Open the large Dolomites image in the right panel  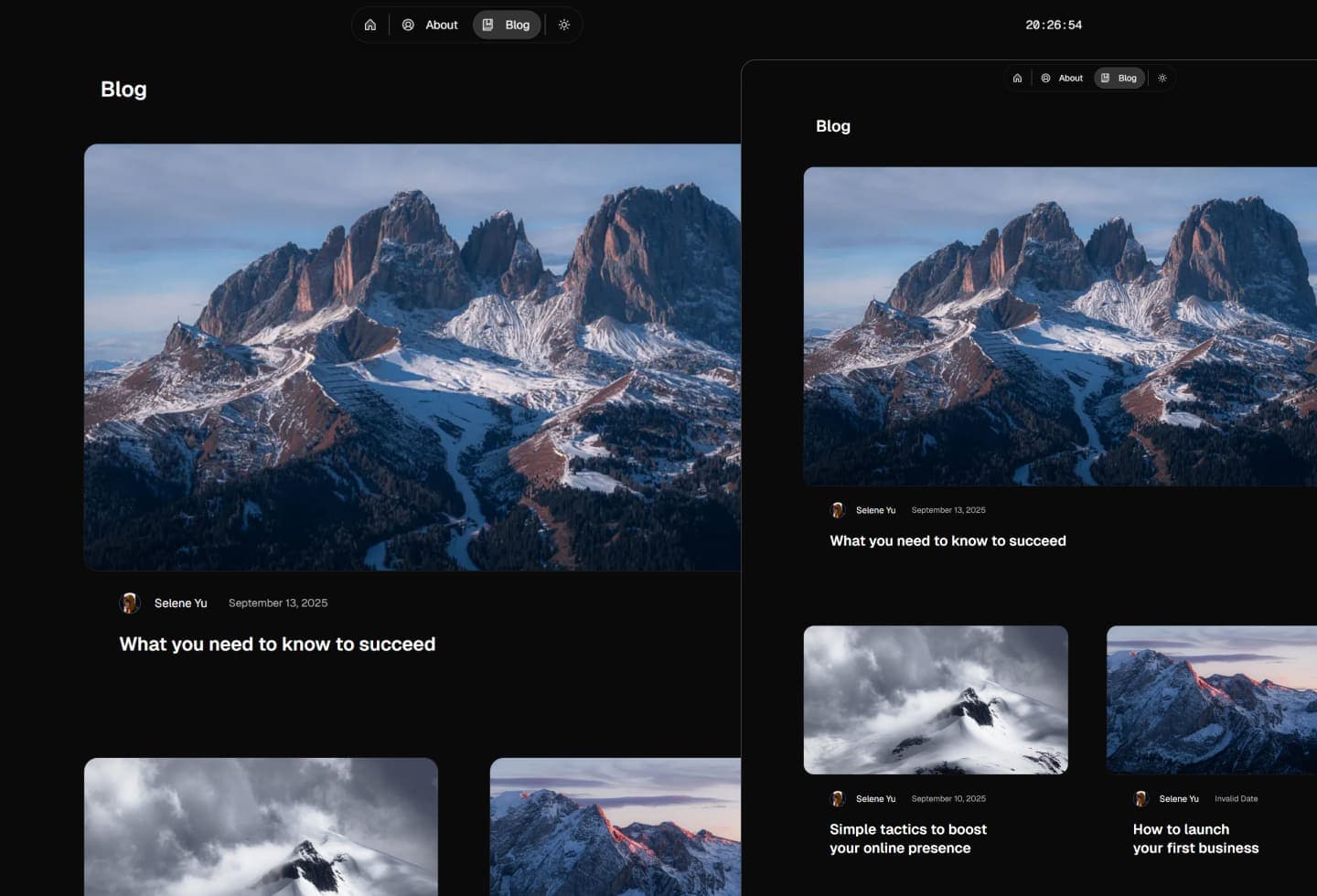point(1060,325)
